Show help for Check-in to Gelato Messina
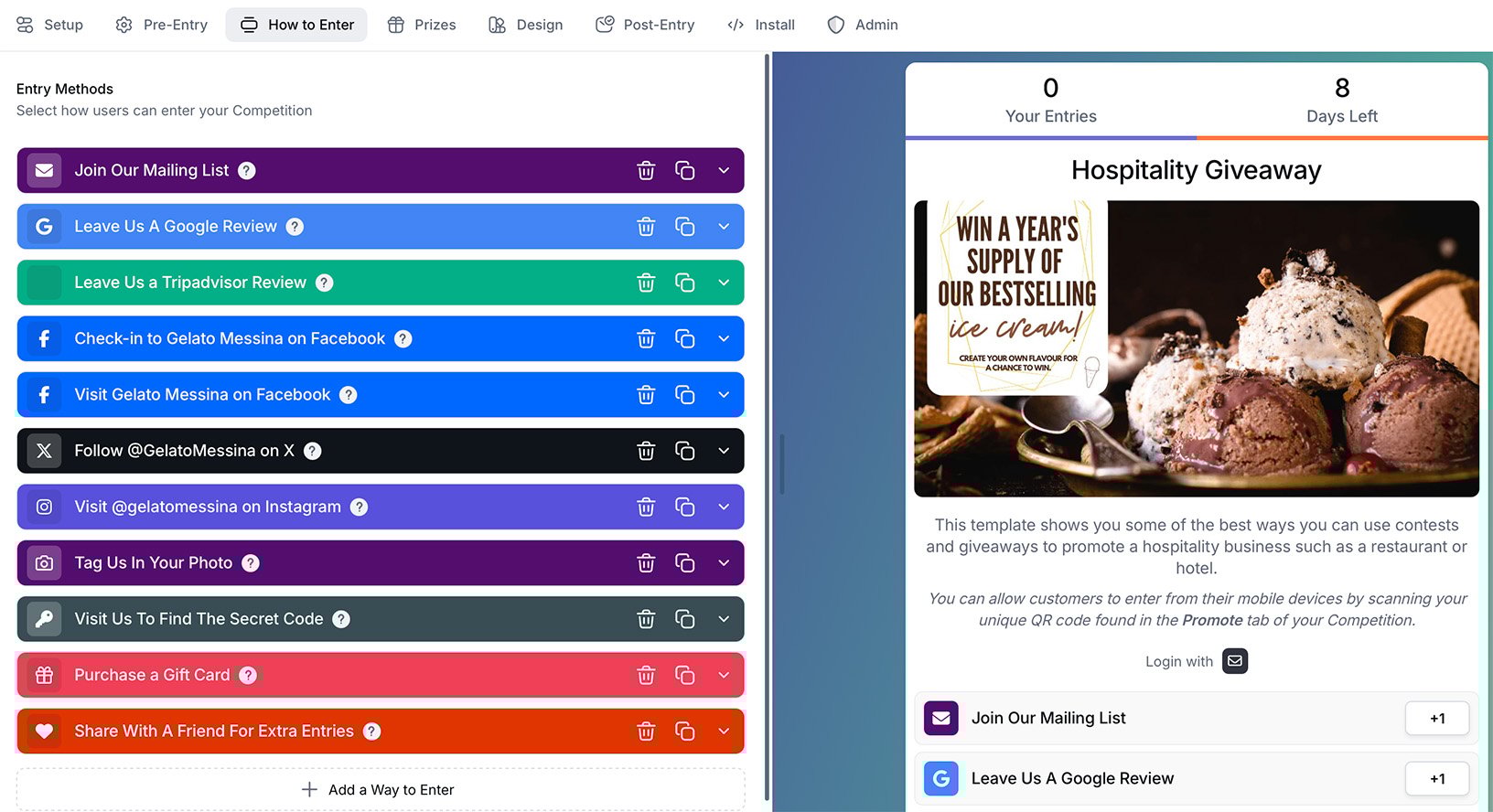Screen dimensions: 1493x812 (403, 338)
